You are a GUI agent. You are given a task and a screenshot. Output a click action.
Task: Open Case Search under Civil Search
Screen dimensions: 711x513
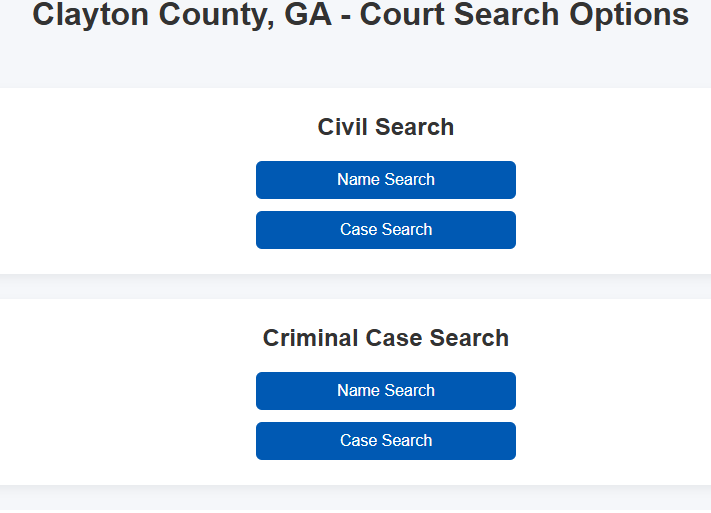click(386, 230)
